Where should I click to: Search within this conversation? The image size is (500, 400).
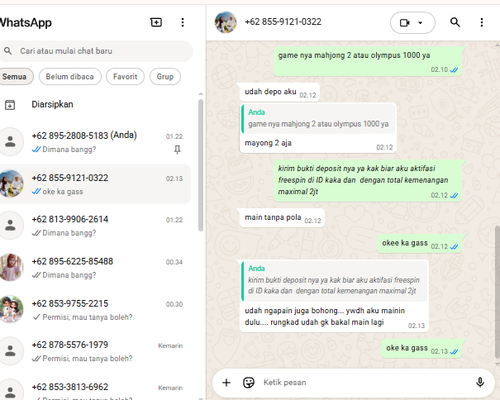click(455, 22)
